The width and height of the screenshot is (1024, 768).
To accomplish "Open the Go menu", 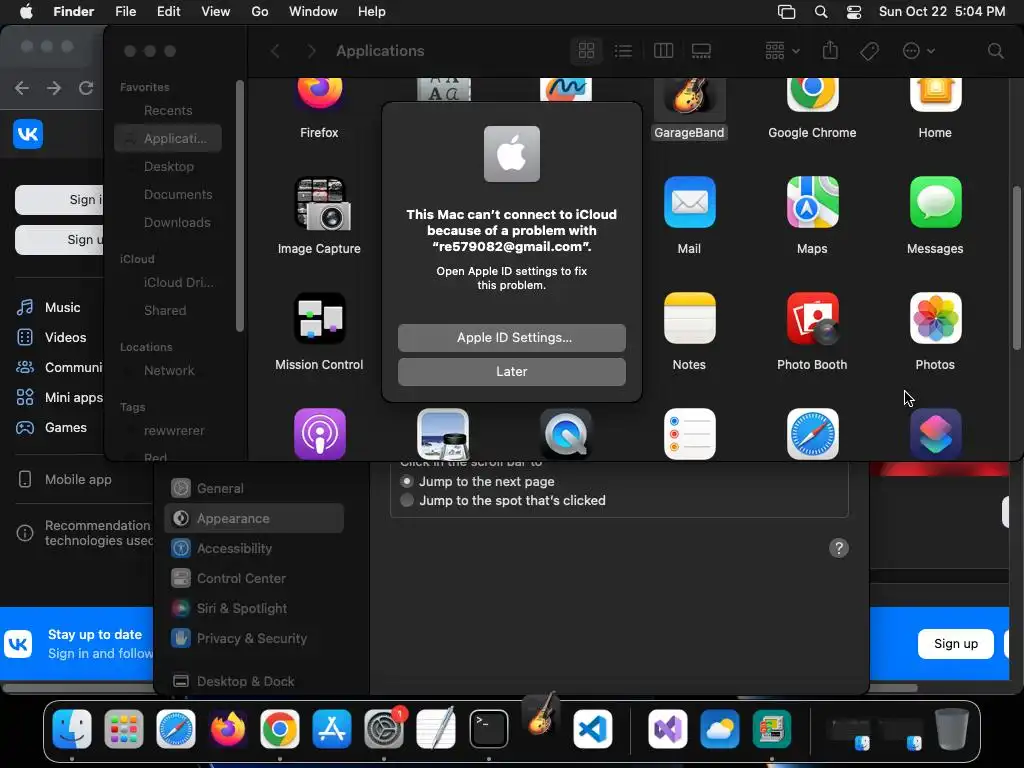I will click(260, 12).
